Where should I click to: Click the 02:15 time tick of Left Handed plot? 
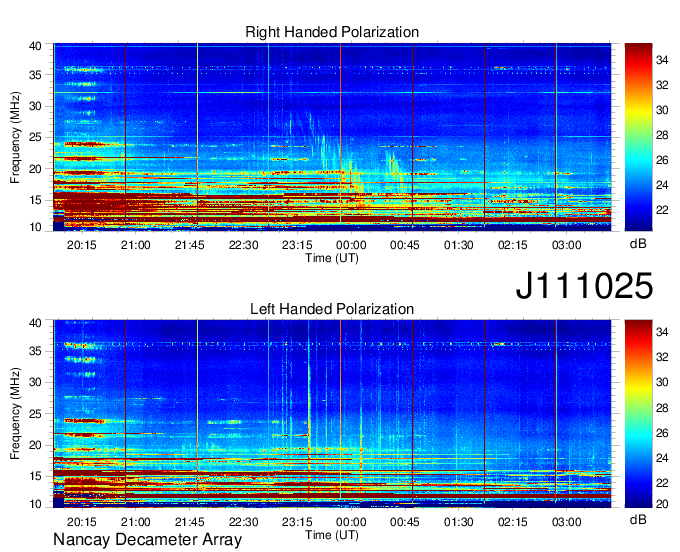[513, 522]
